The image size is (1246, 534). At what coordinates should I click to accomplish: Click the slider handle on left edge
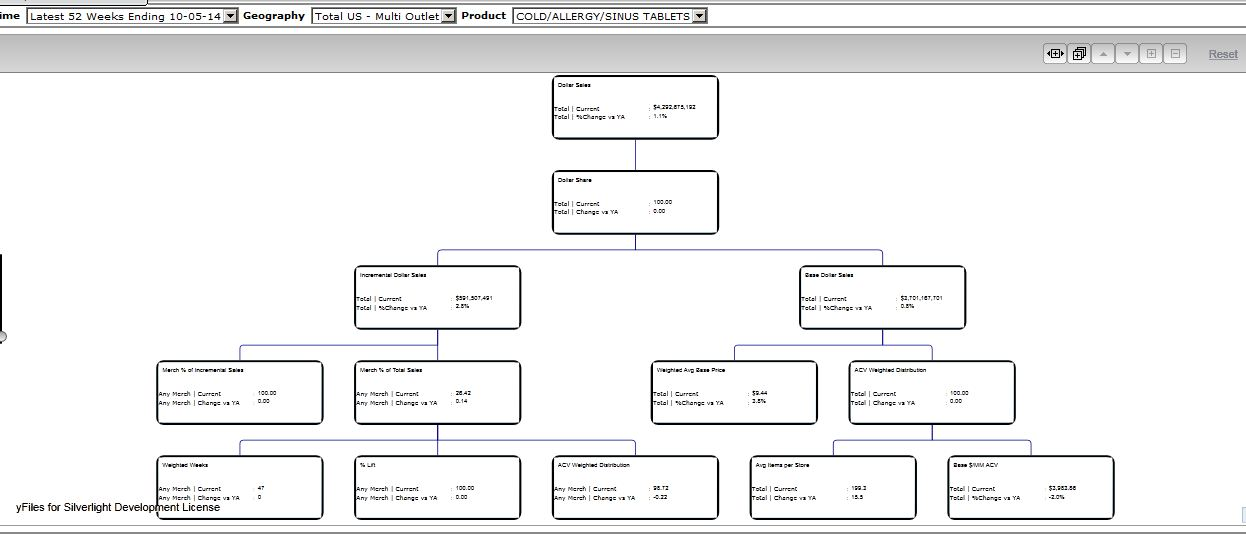pyautogui.click(x=2, y=337)
